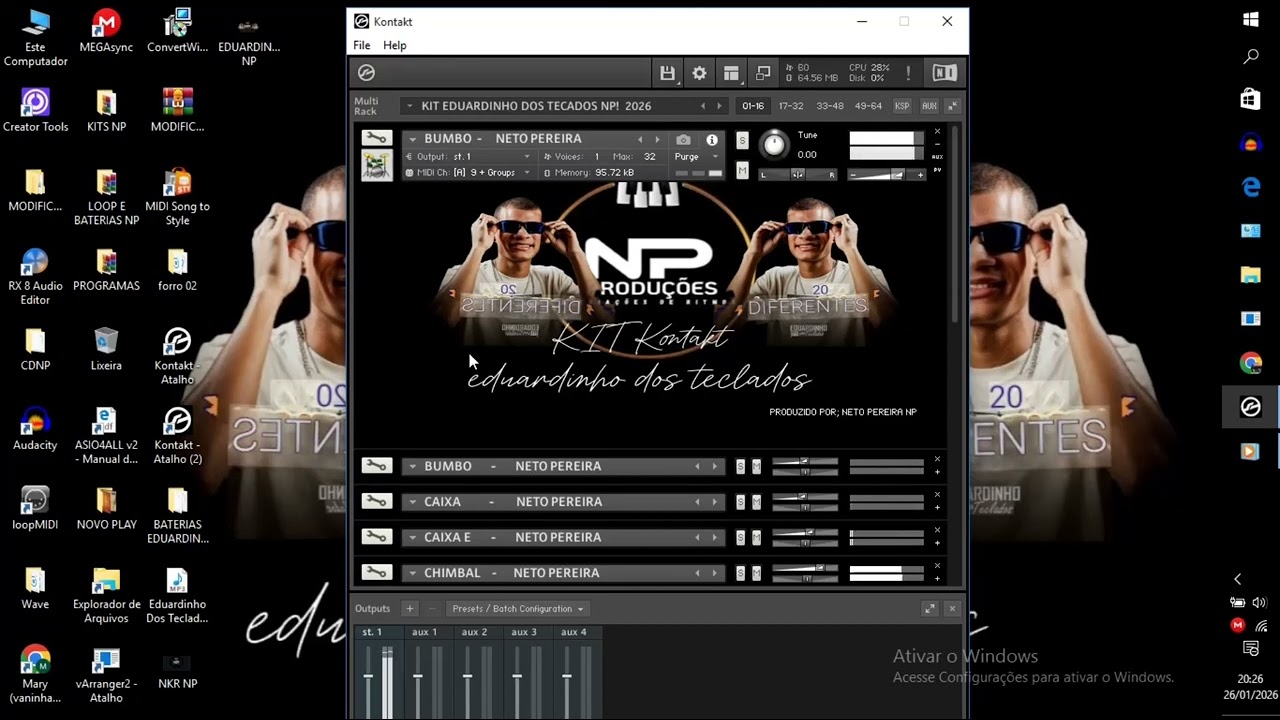Open top BUMBO instrument name dropdown arrow
Viewport: 1280px width, 720px height.
click(412, 139)
